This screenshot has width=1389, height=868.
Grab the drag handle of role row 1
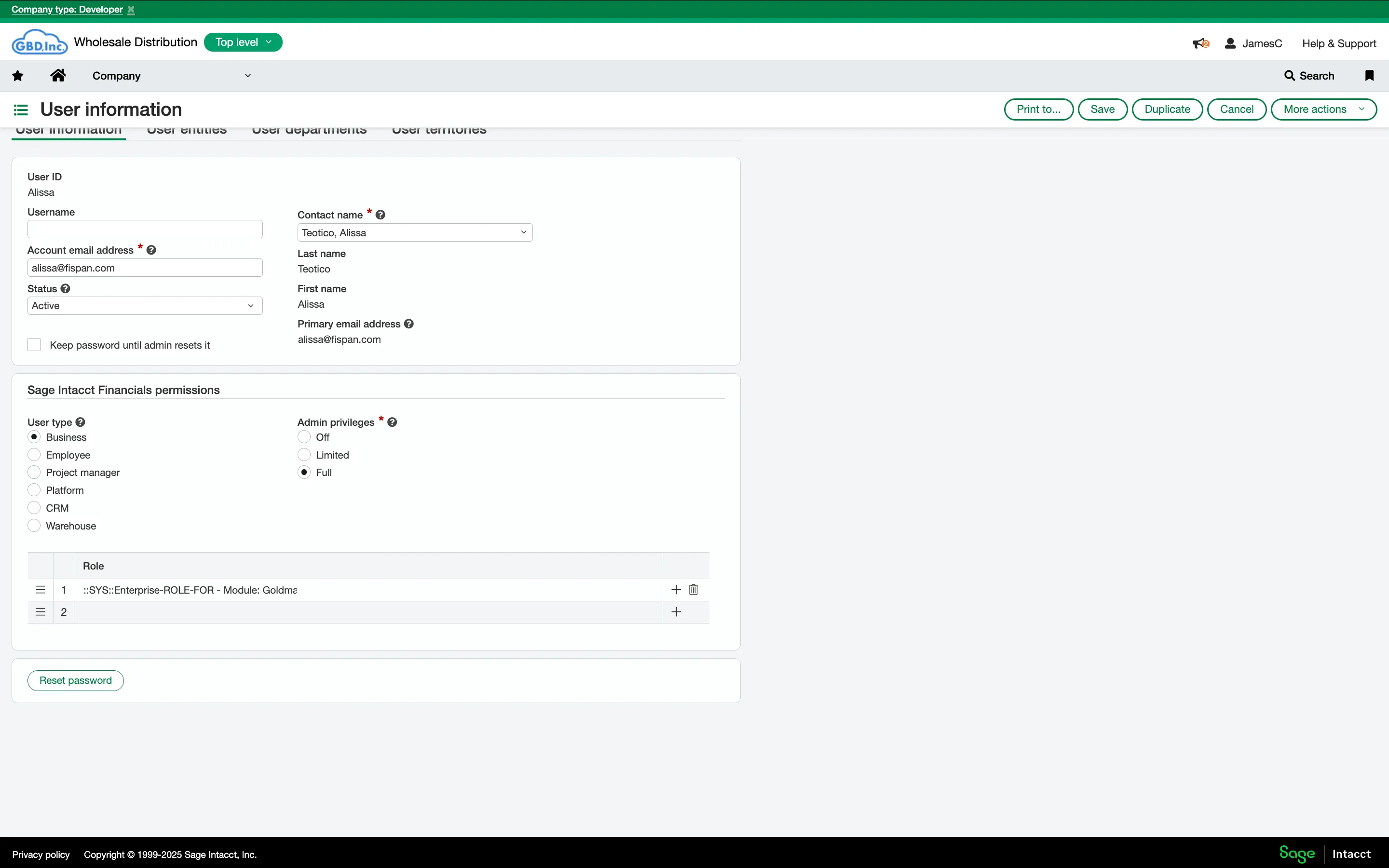pos(40,590)
